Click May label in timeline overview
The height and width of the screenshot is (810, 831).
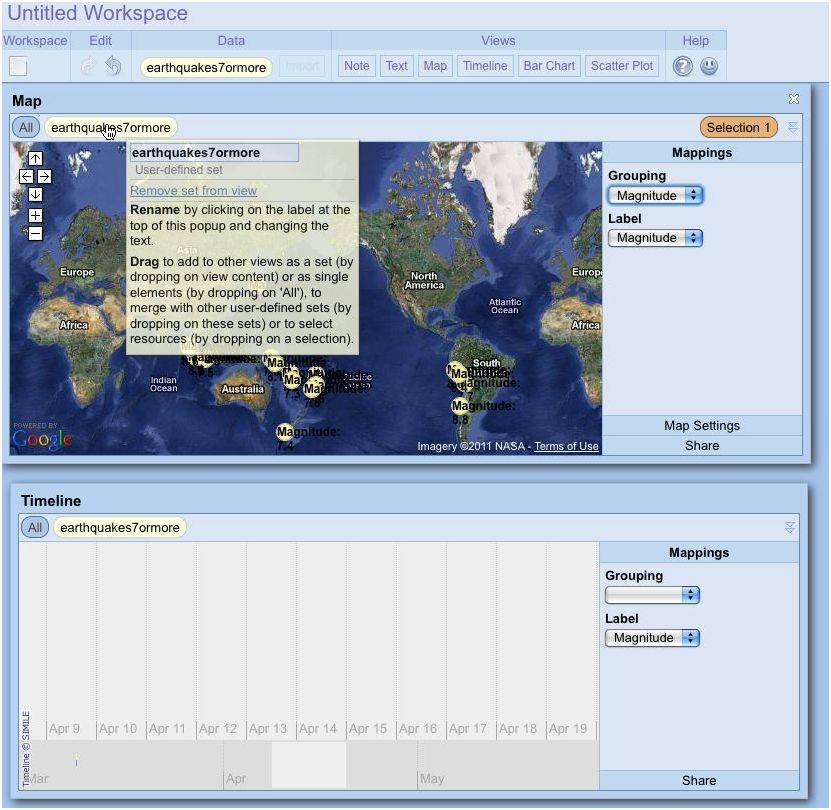[x=431, y=779]
